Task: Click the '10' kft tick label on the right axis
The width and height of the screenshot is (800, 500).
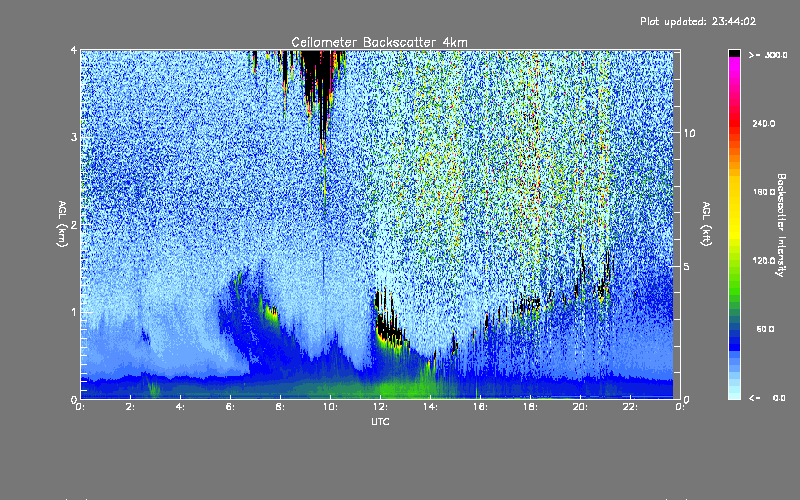Action: (689, 133)
